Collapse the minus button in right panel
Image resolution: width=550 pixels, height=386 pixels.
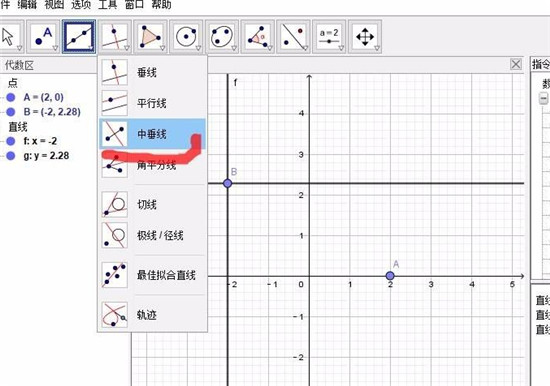click(x=543, y=98)
